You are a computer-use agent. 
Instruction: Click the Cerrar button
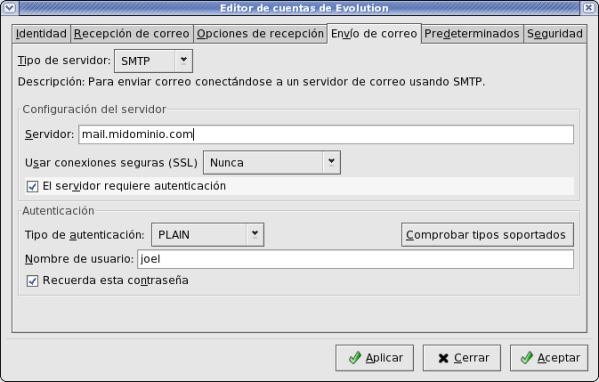[x=461, y=358]
